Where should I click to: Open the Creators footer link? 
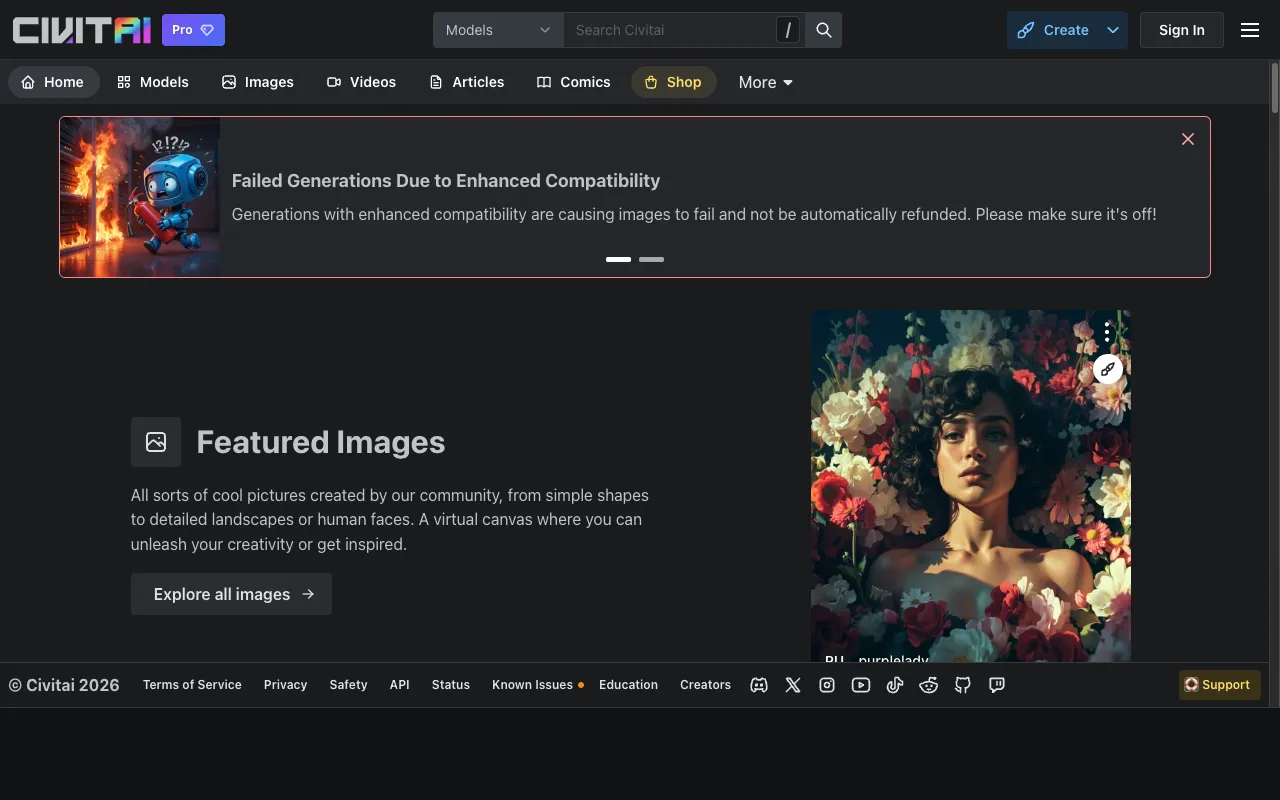click(x=705, y=685)
